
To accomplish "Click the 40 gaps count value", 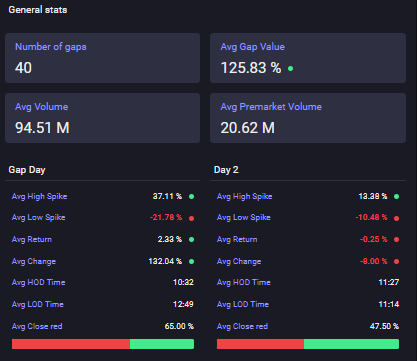I will pos(23,68).
